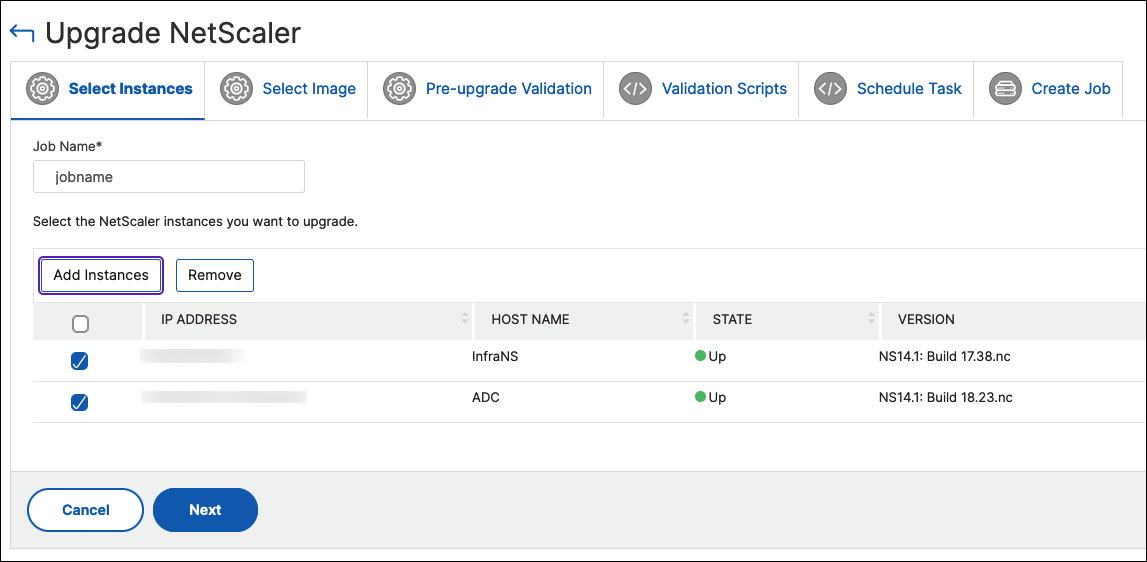This screenshot has height=562, width=1147.
Task: Focus the Job Name input field
Action: pos(169,176)
